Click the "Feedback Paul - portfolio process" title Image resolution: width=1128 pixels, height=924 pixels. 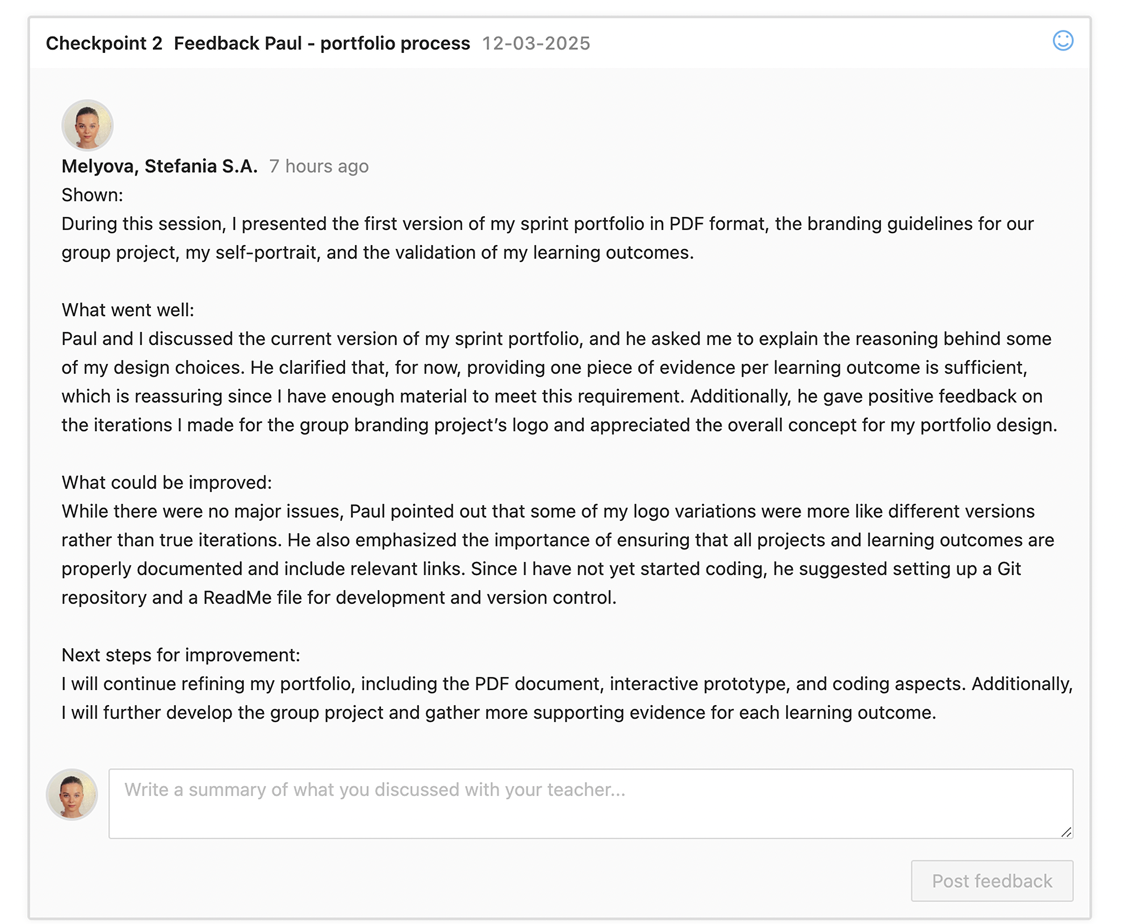coord(322,43)
